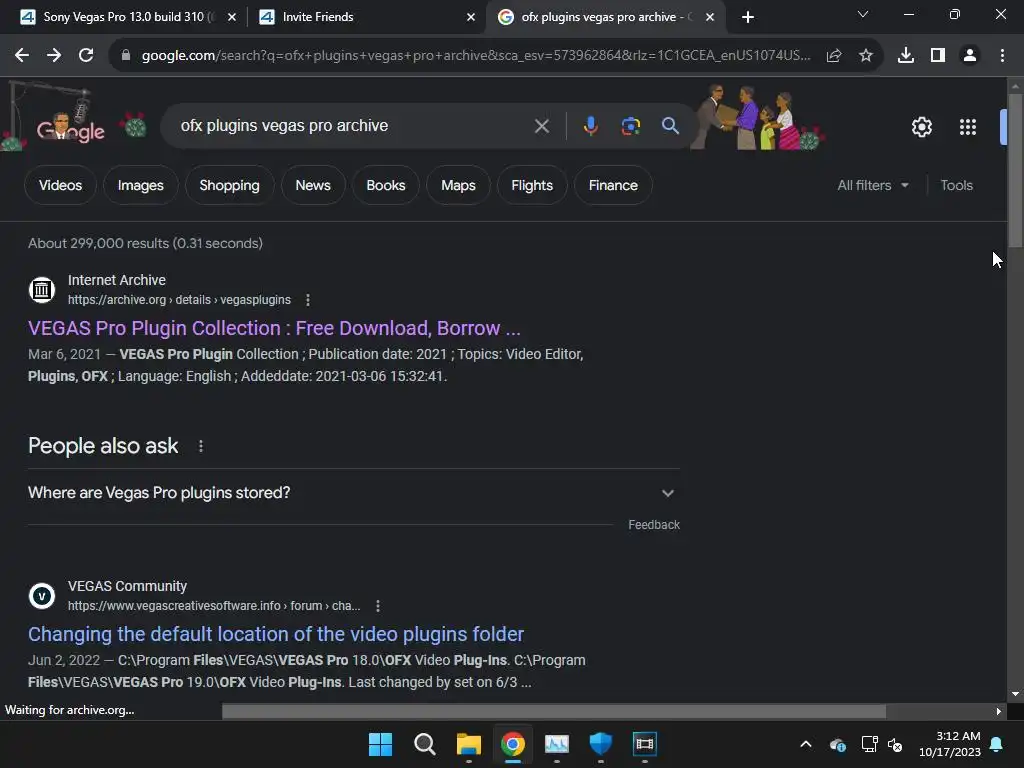The height and width of the screenshot is (768, 1024).
Task: Open a new browser tab
Action: (748, 17)
